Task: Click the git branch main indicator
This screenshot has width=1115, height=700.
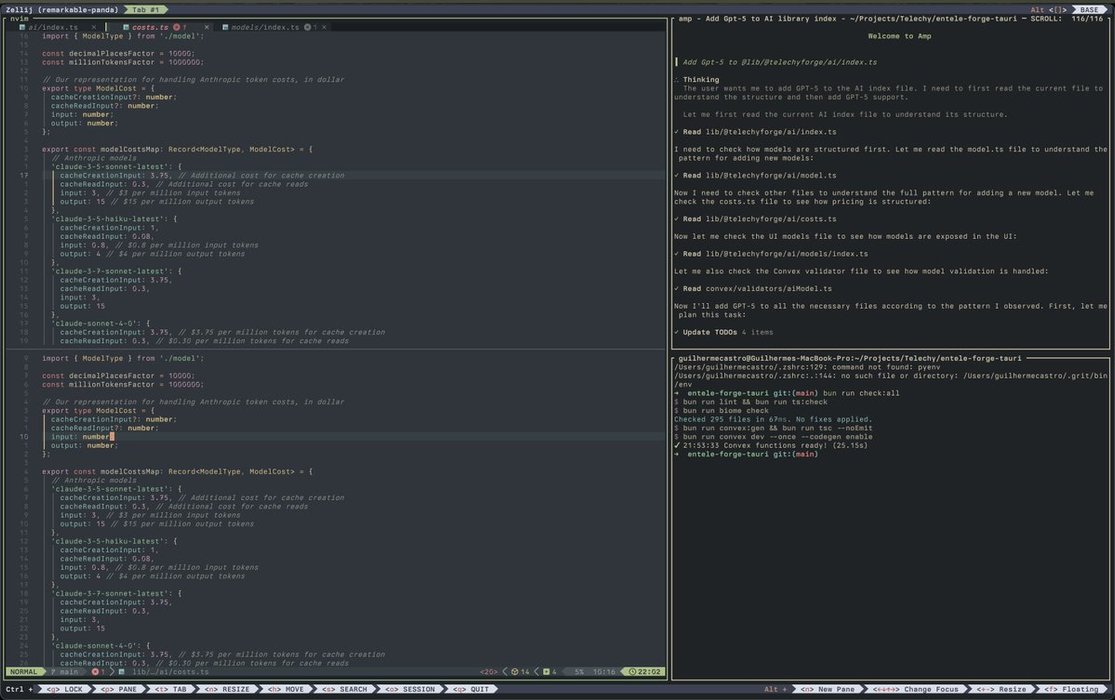Action: 67,672
